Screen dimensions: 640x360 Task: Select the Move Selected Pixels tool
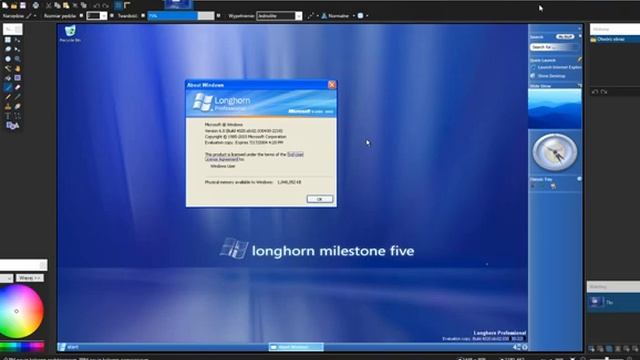(17, 40)
